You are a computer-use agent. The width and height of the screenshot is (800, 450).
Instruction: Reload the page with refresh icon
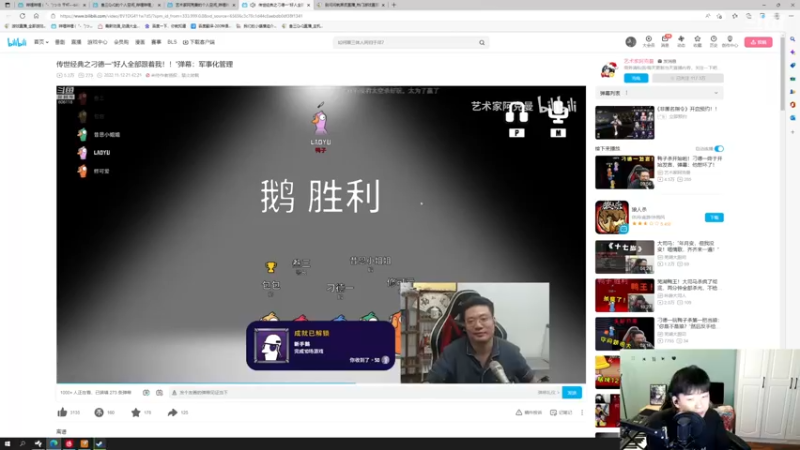22,16
